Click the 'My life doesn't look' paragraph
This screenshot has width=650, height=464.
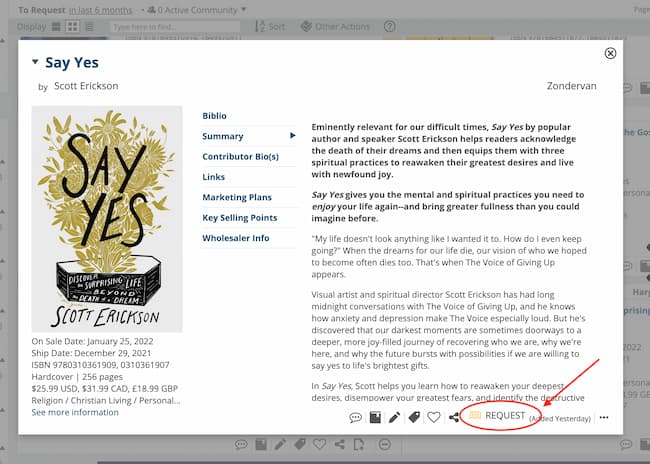click(449, 256)
